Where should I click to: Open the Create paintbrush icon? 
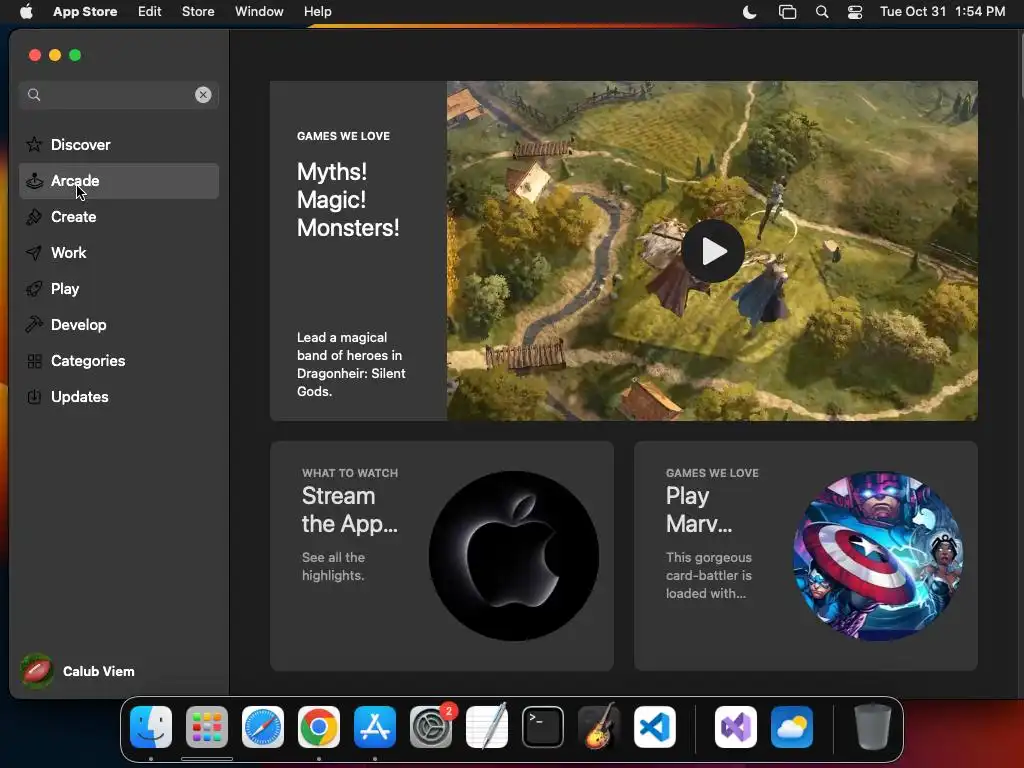(x=34, y=217)
